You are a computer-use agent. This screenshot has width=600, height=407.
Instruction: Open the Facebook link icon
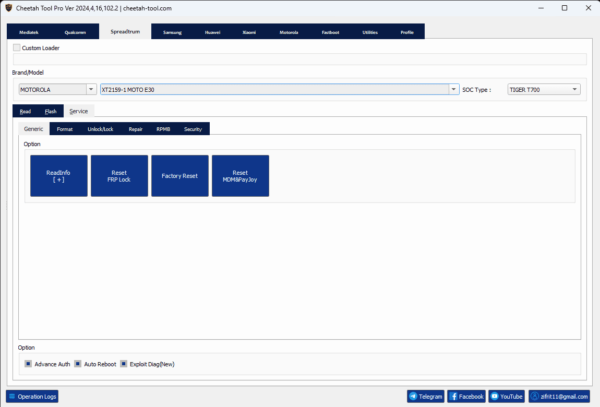point(454,396)
